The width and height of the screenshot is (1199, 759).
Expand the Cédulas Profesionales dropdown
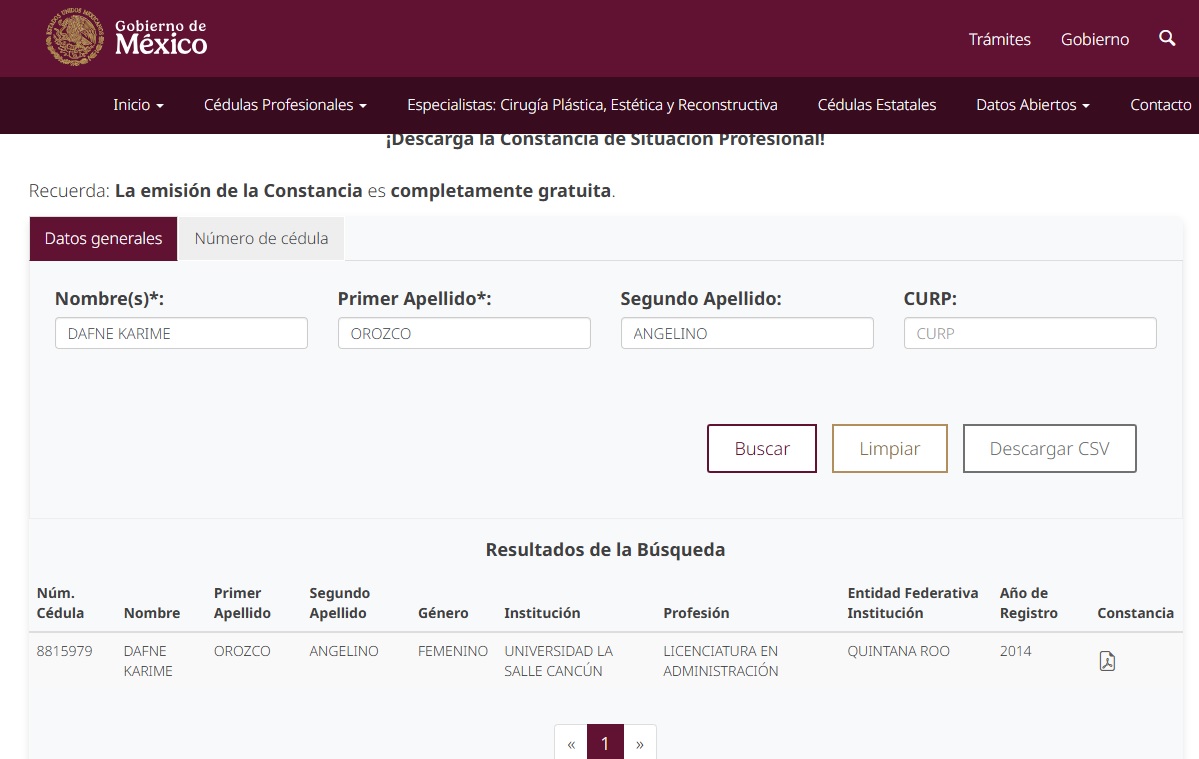click(285, 105)
